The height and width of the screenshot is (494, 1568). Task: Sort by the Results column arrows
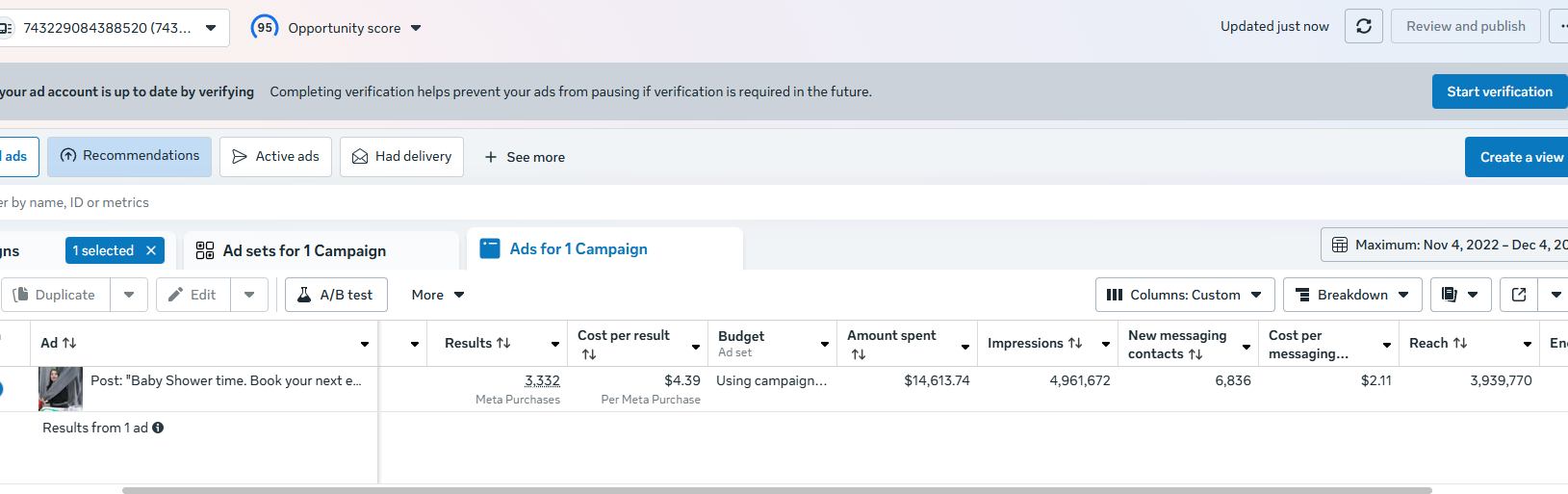[503, 343]
